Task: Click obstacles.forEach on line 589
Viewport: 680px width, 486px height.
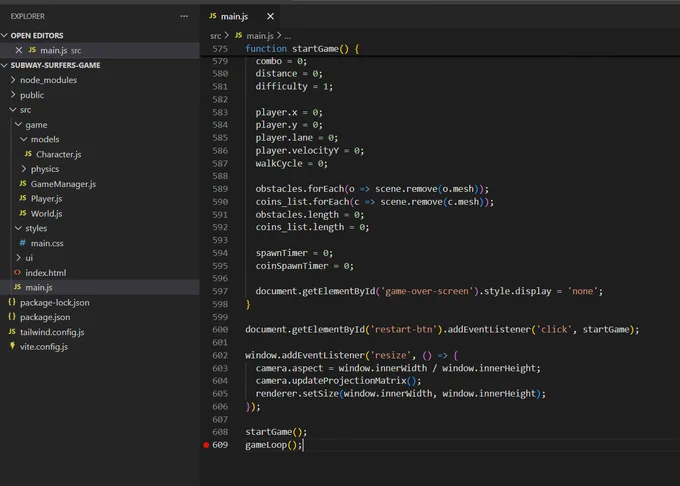Action: coord(299,189)
